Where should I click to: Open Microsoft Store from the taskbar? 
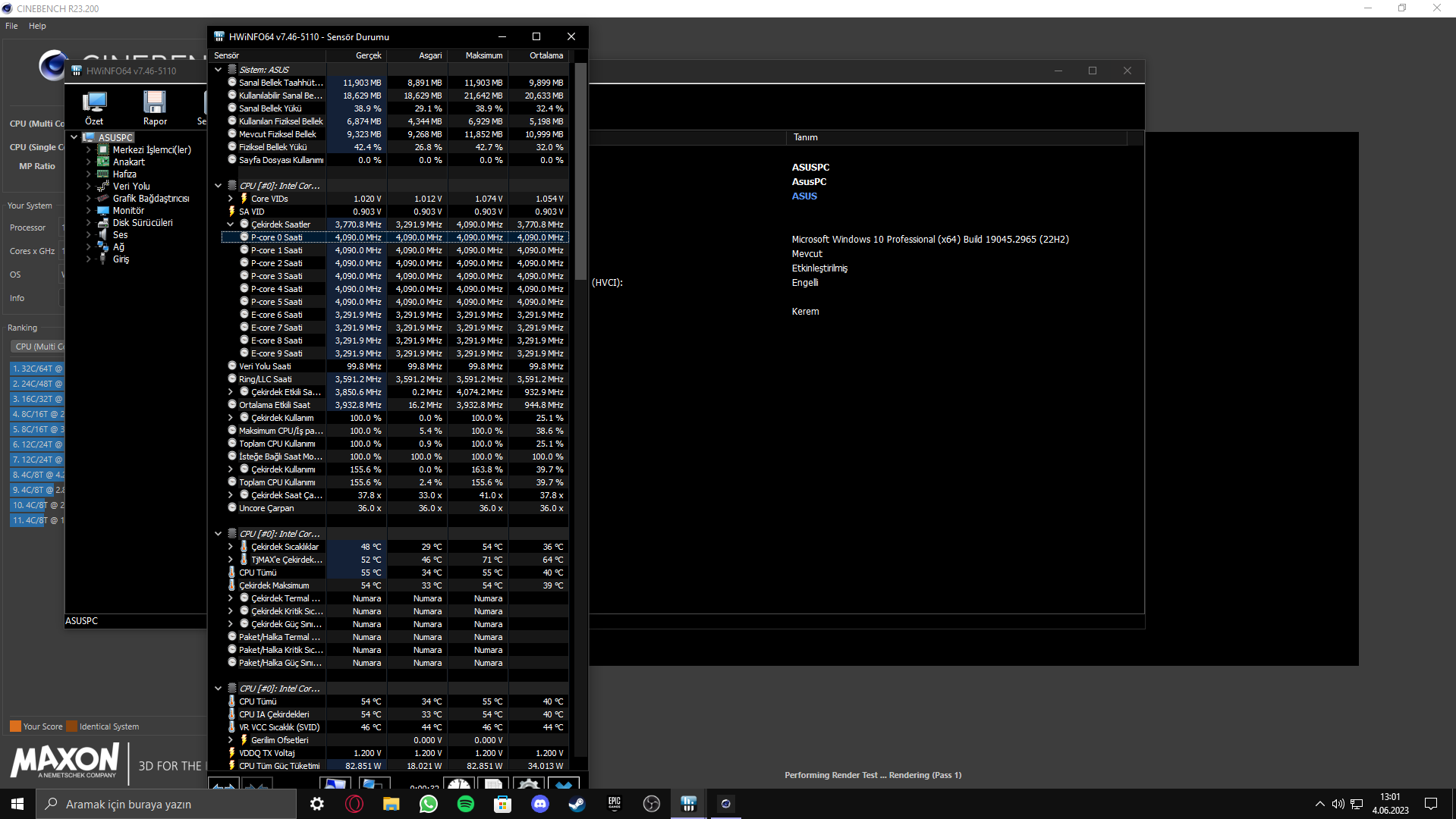click(503, 804)
